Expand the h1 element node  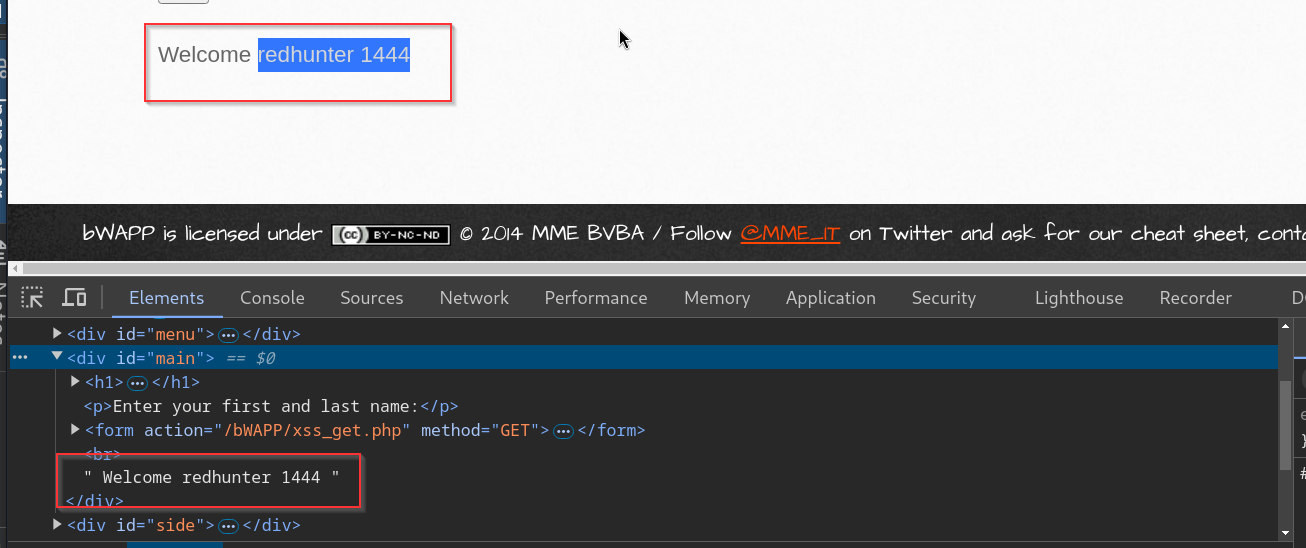75,382
